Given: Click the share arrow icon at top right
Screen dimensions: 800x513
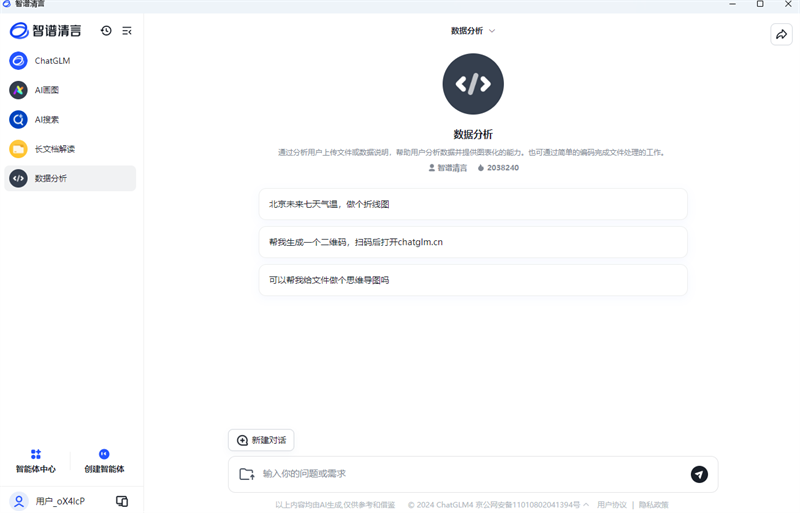Looking at the screenshot, I should click(x=781, y=35).
